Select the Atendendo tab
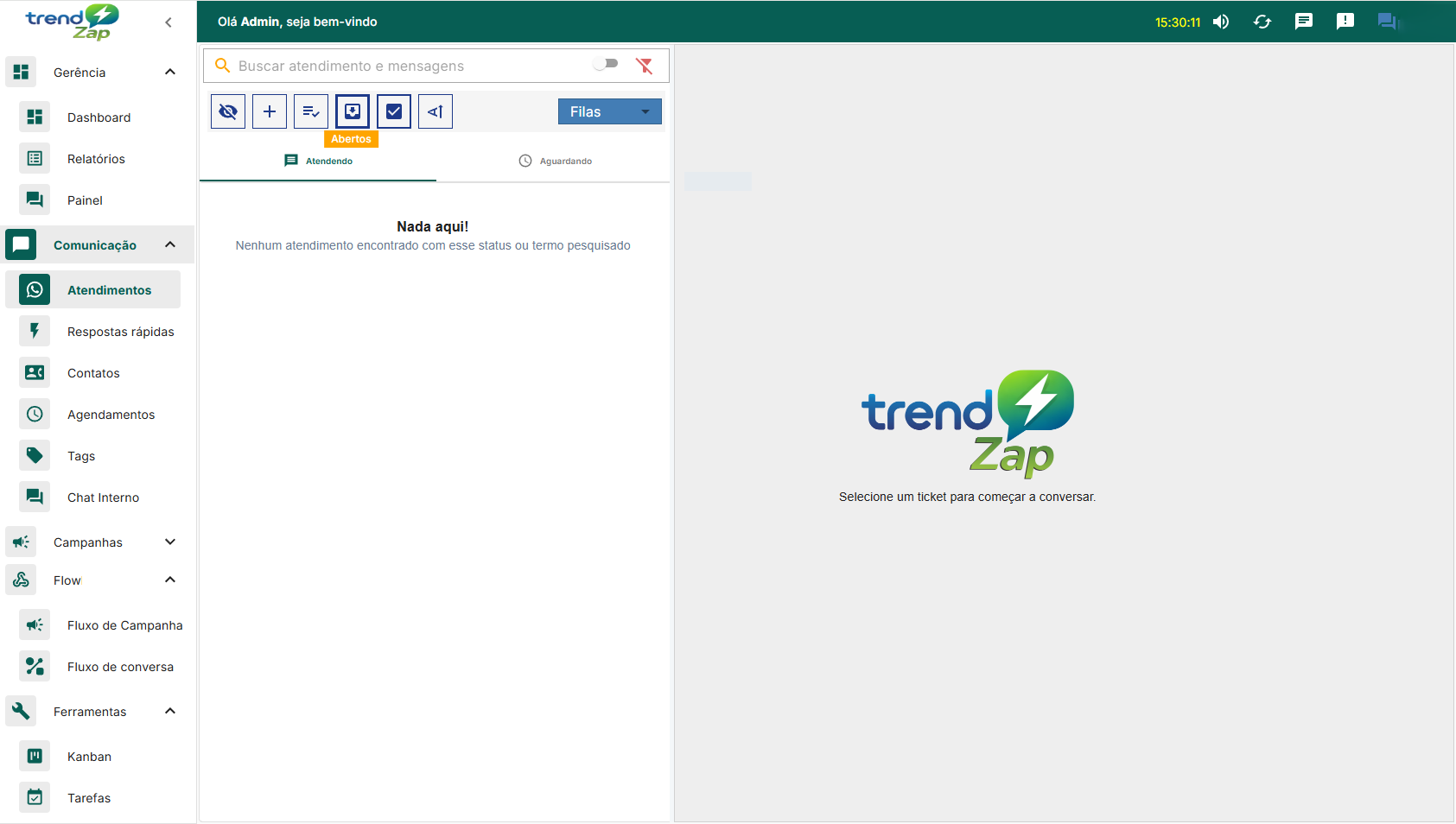Screen dimensions: 1456x824 point(318,161)
